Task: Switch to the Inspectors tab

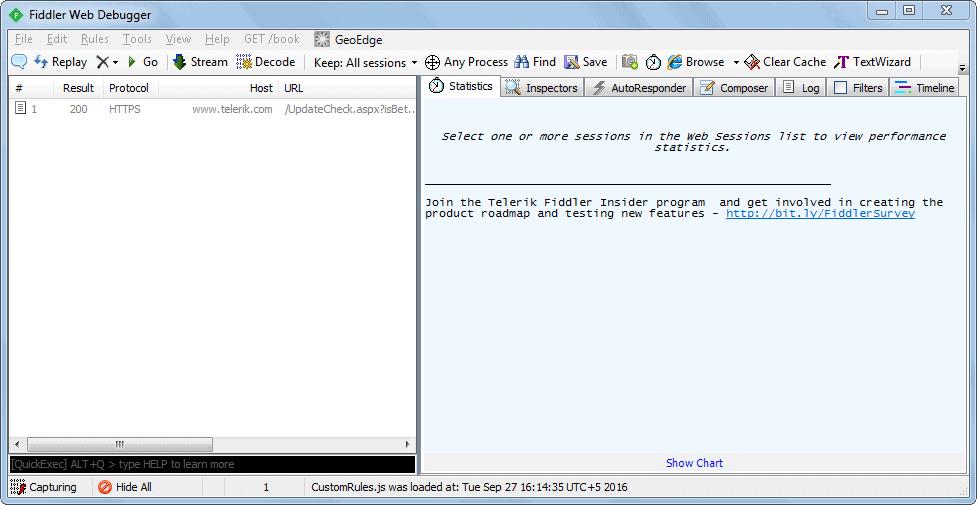Action: [x=542, y=88]
